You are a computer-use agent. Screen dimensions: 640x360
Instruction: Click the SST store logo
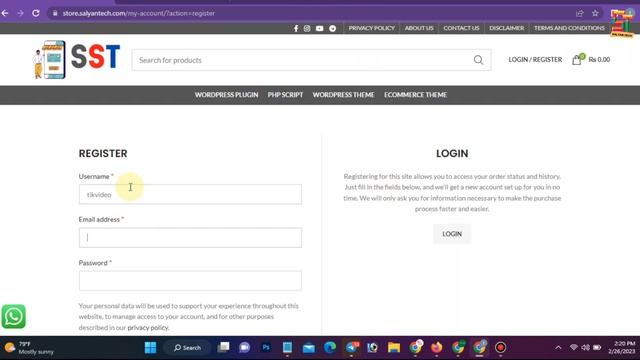click(x=76, y=59)
